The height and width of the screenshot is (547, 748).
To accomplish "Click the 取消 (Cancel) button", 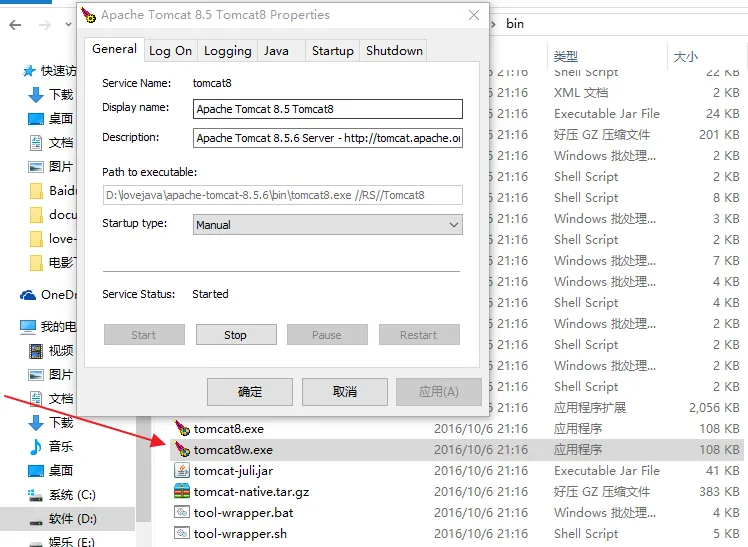I will click(x=344, y=392).
